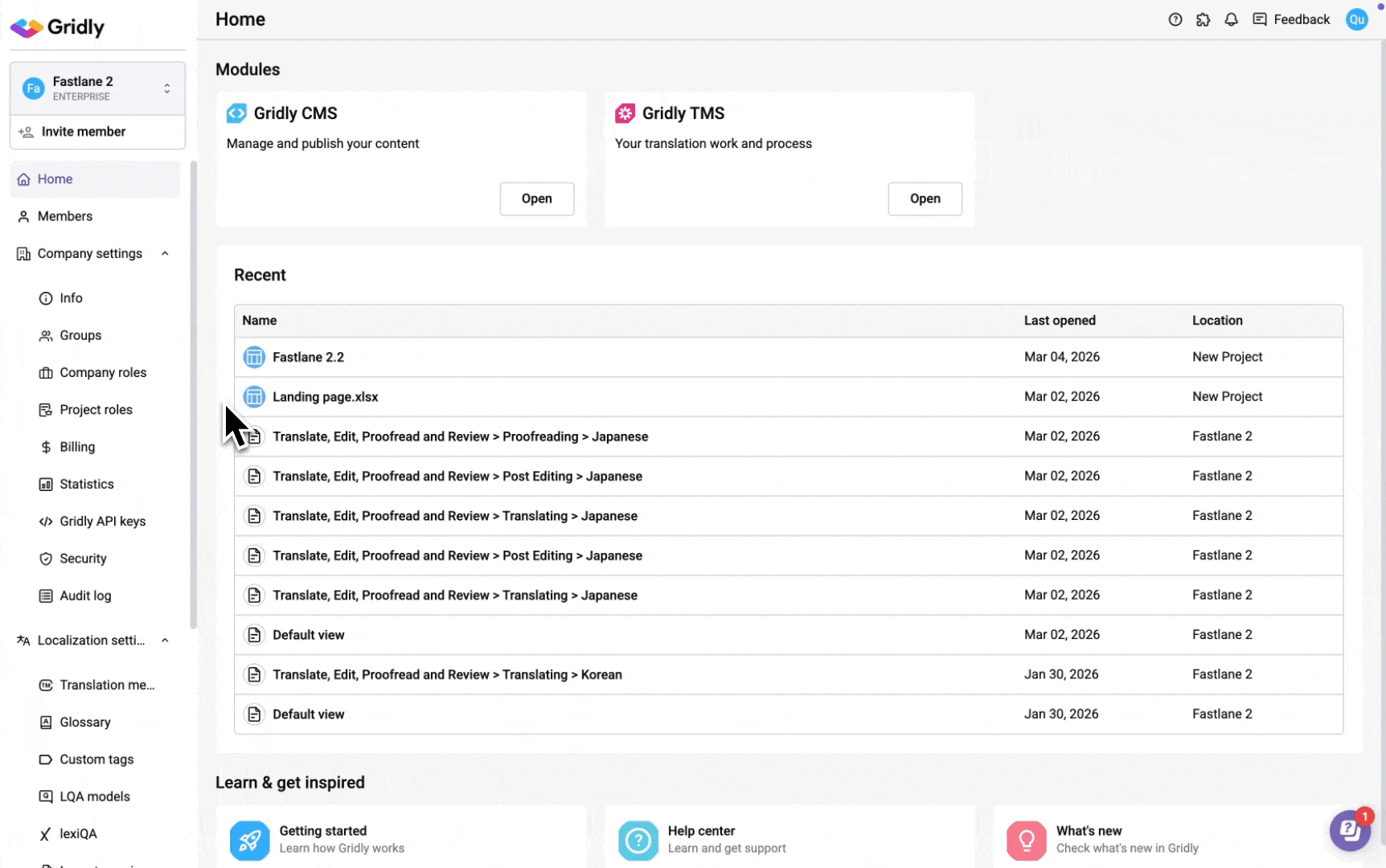Click the Getting started rocket icon
Viewport: 1386px width, 868px height.
(x=249, y=840)
